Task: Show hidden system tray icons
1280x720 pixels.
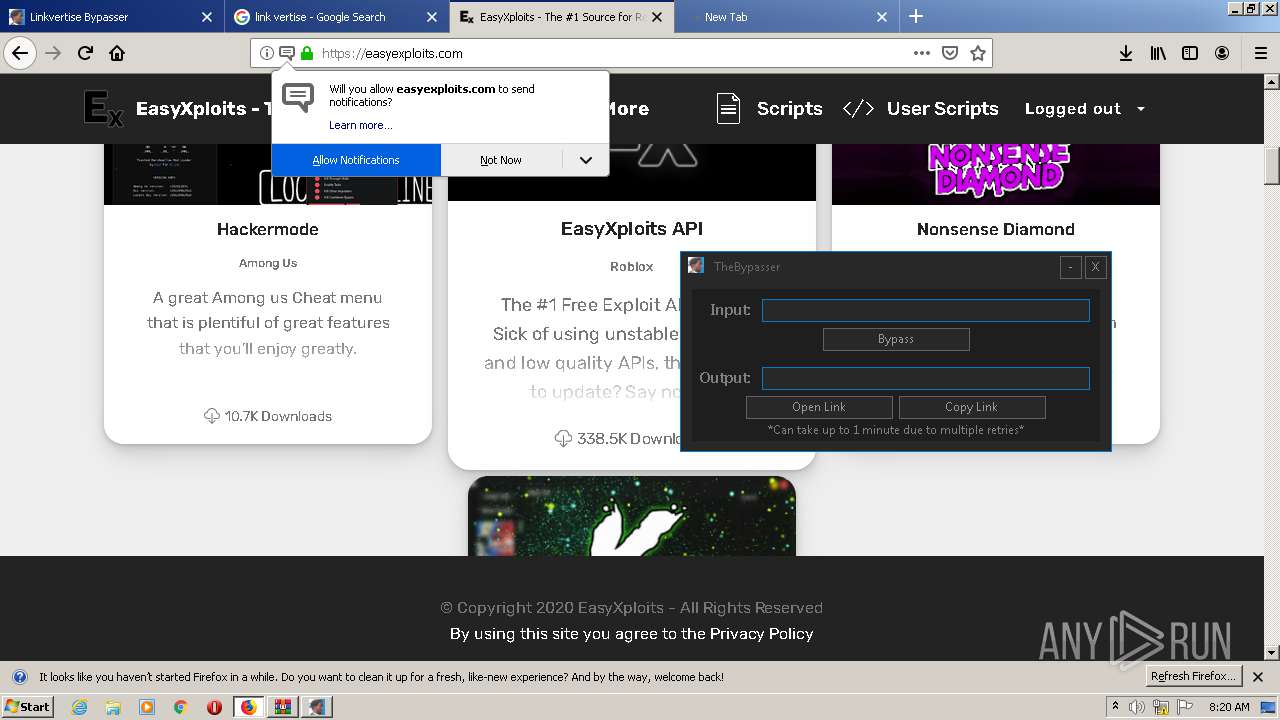Action: pos(1115,707)
